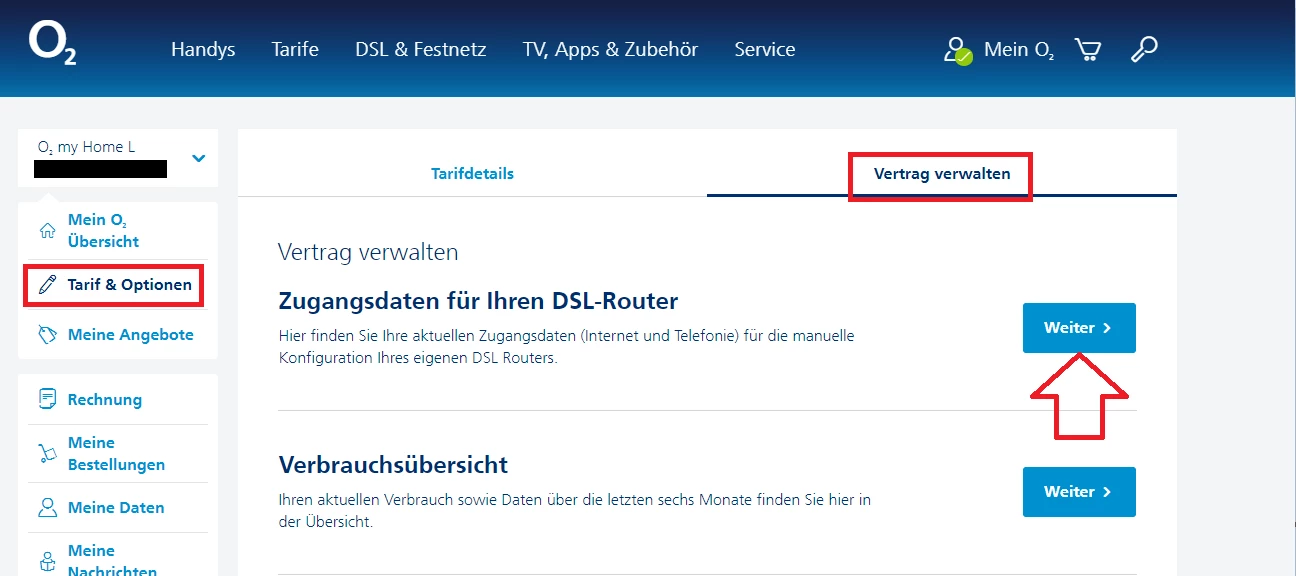Click the search magnifier icon
Screen dimensions: 1296x576
click(1144, 49)
